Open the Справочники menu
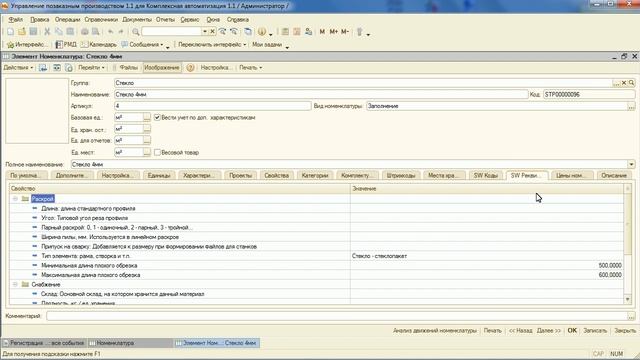The image size is (640, 360). [x=101, y=20]
